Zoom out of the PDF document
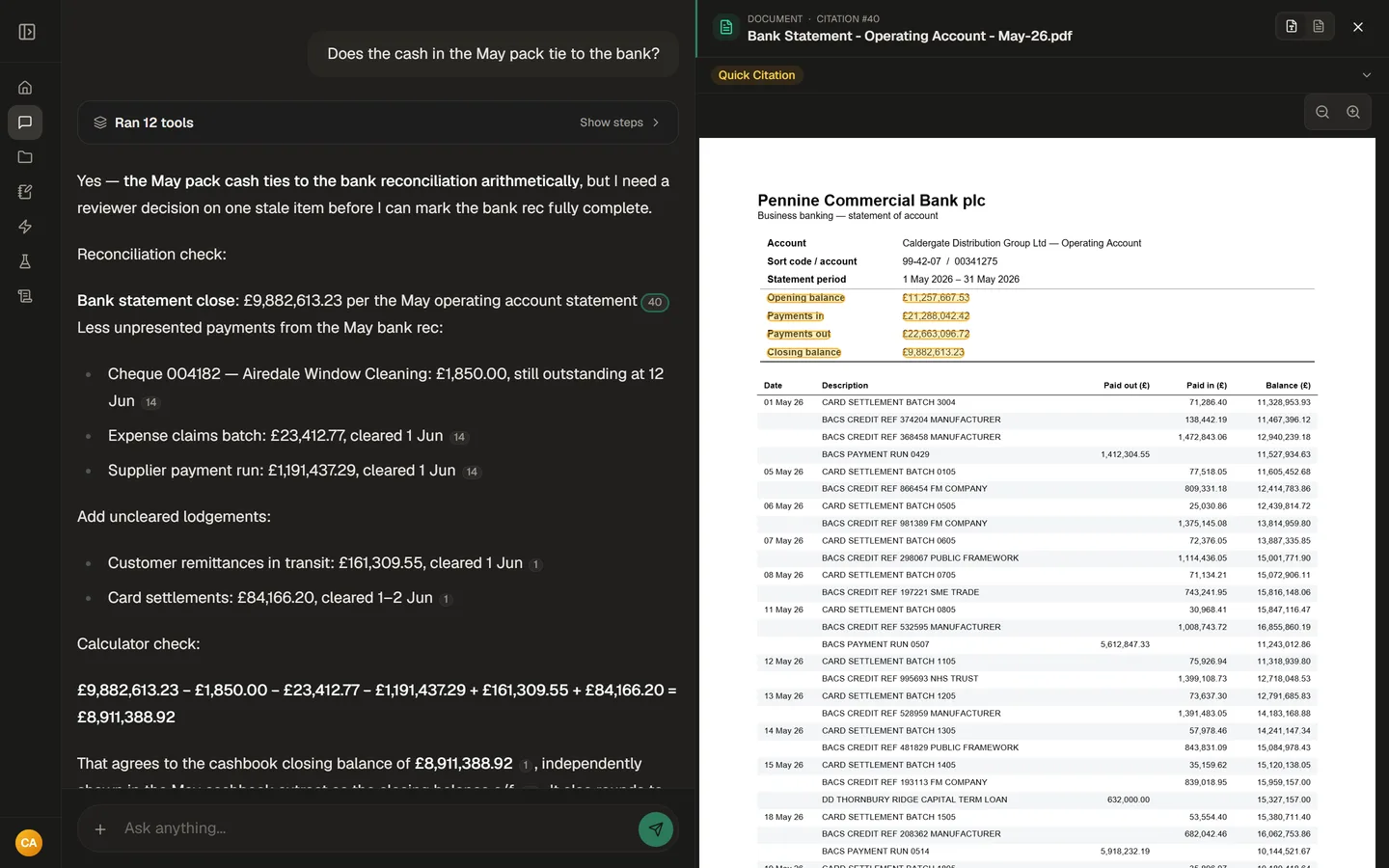 click(1322, 113)
